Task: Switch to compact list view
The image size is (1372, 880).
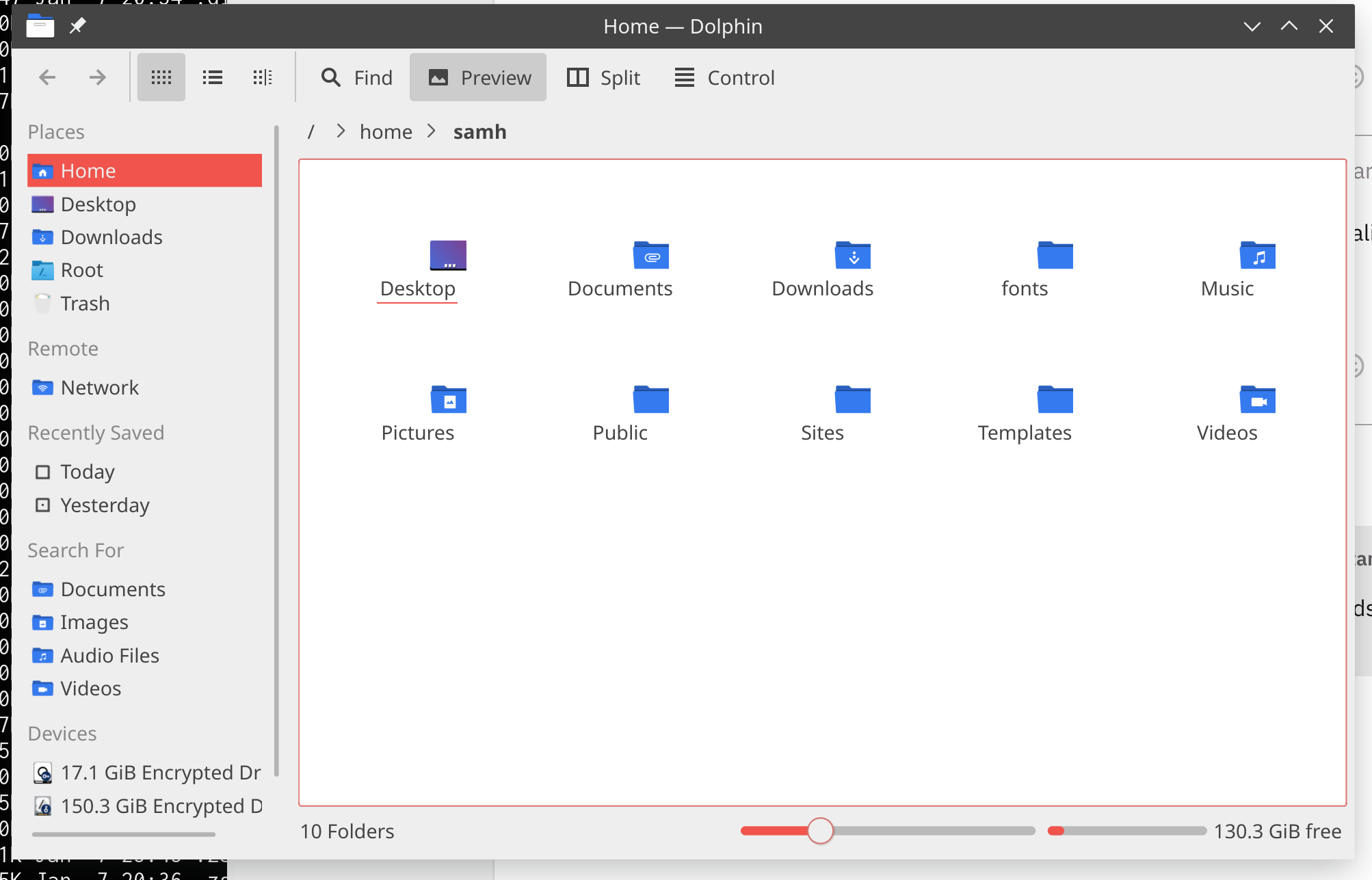Action: (212, 77)
